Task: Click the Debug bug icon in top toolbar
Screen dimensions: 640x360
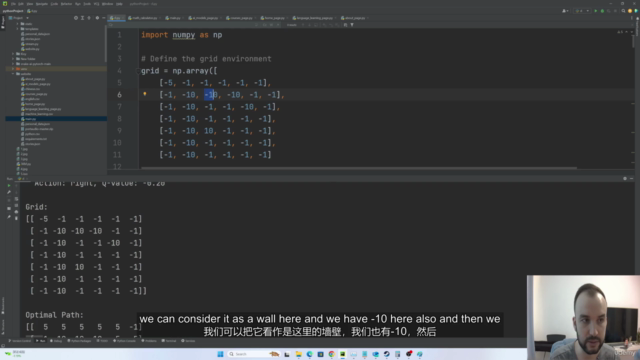Action: point(602,11)
